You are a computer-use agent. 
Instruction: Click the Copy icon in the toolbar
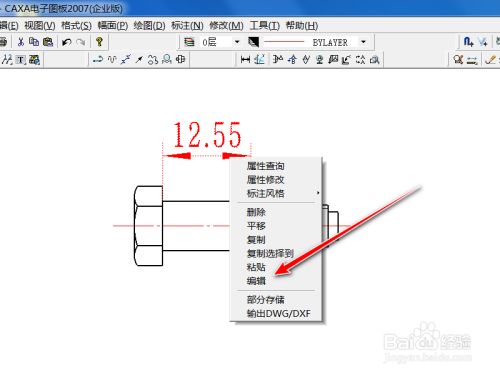coord(34,42)
